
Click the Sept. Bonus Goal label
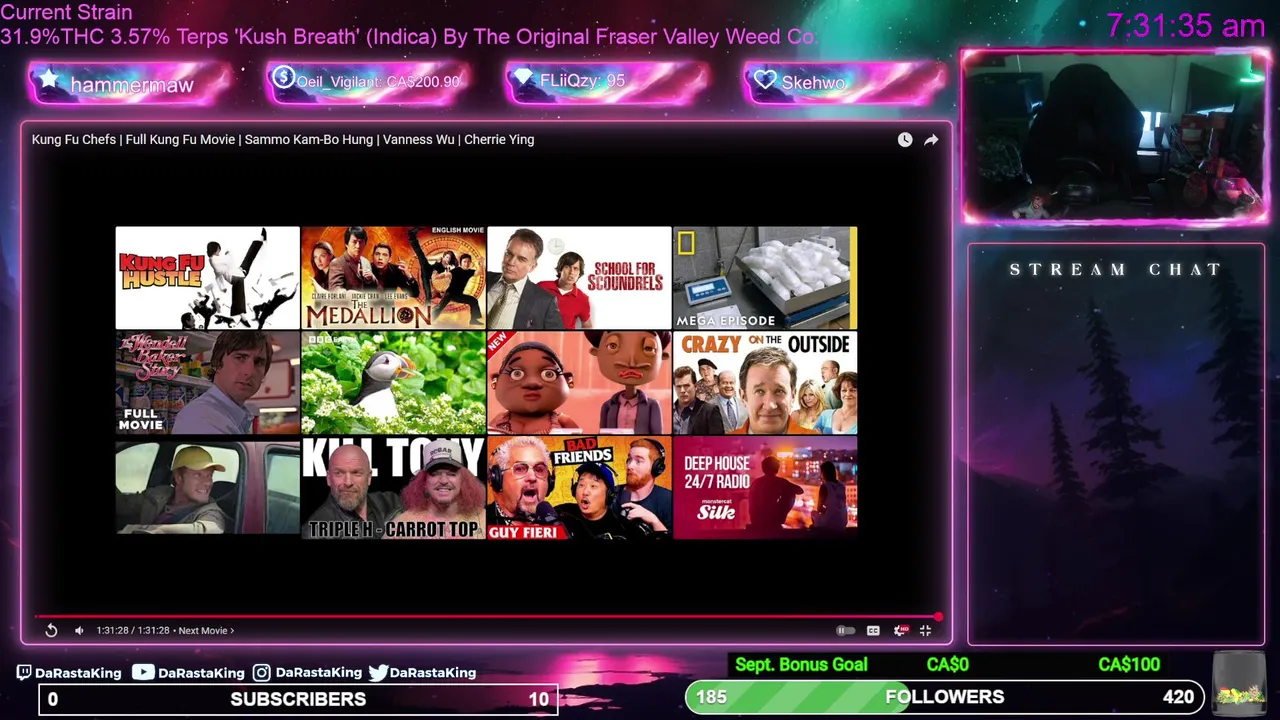801,665
